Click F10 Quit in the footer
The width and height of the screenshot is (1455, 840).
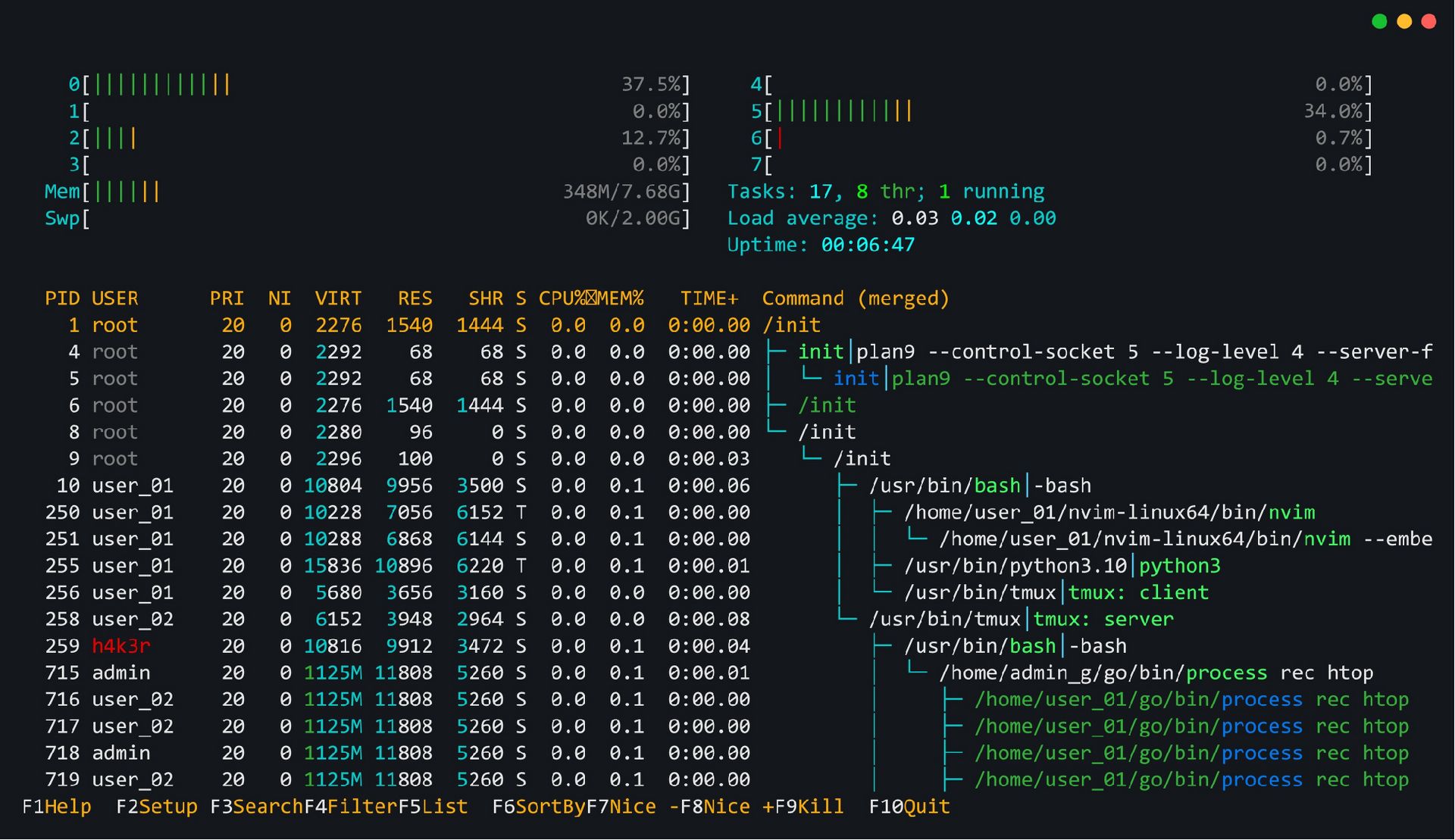point(909,807)
